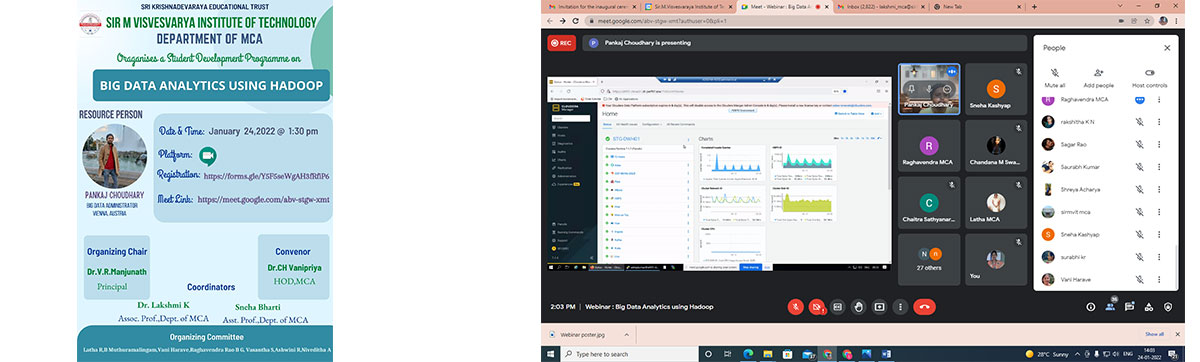Open more options for surabhi kr
This screenshot has height=362, width=1200.
click(x=1159, y=257)
